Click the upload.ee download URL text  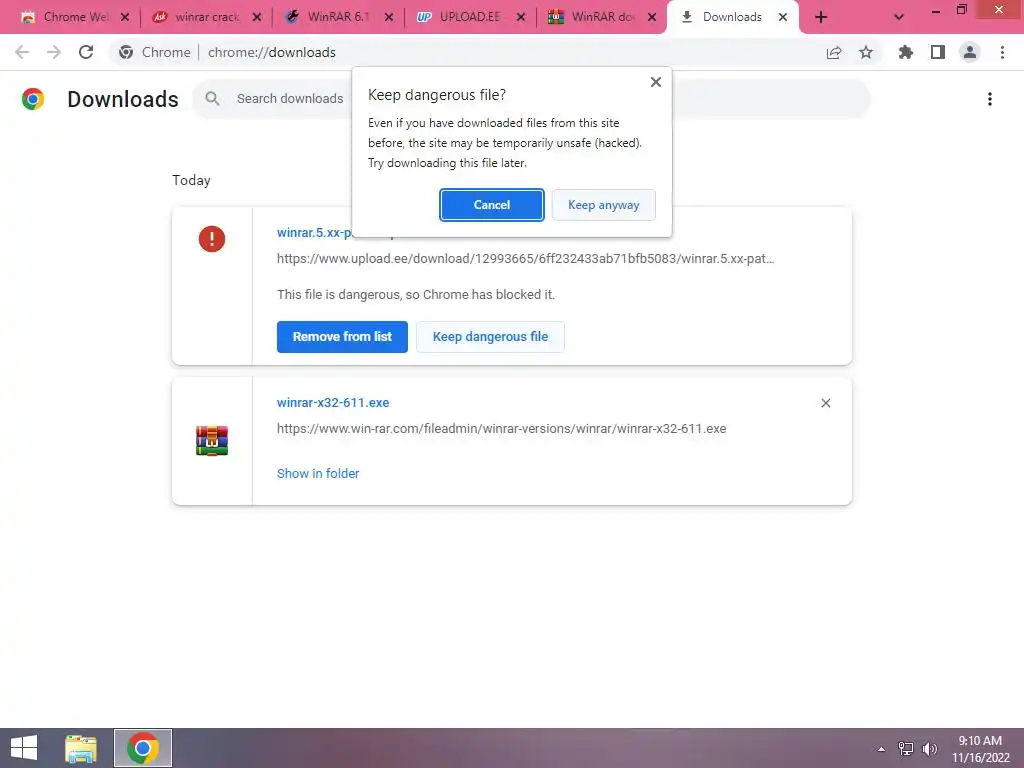tap(526, 259)
